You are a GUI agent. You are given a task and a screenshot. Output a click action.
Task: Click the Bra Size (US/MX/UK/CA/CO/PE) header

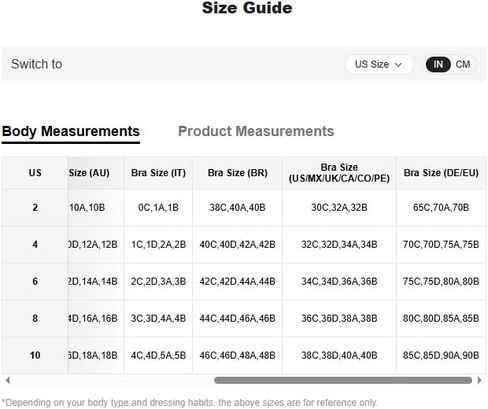[339, 173]
